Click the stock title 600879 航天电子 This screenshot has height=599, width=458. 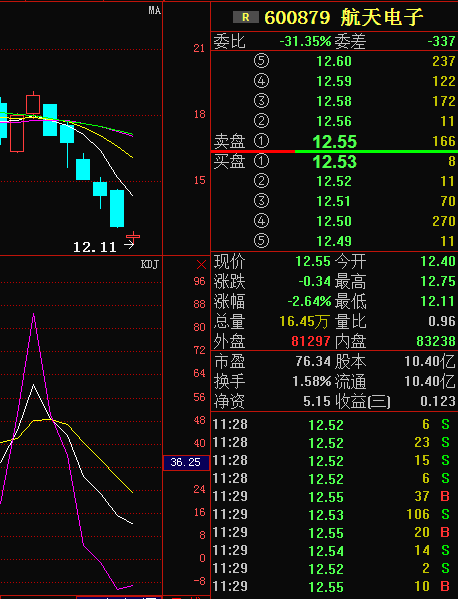point(344,17)
